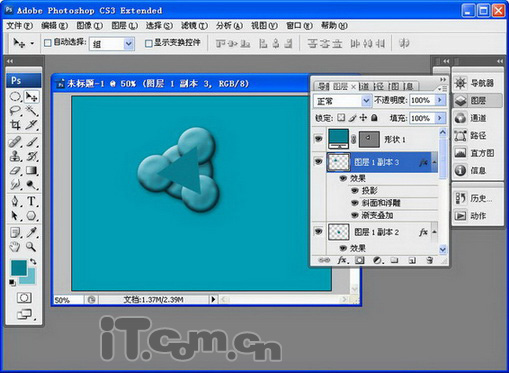Screen dimensions: 509x373
Task: Select the Pen tool
Action: coord(15,201)
